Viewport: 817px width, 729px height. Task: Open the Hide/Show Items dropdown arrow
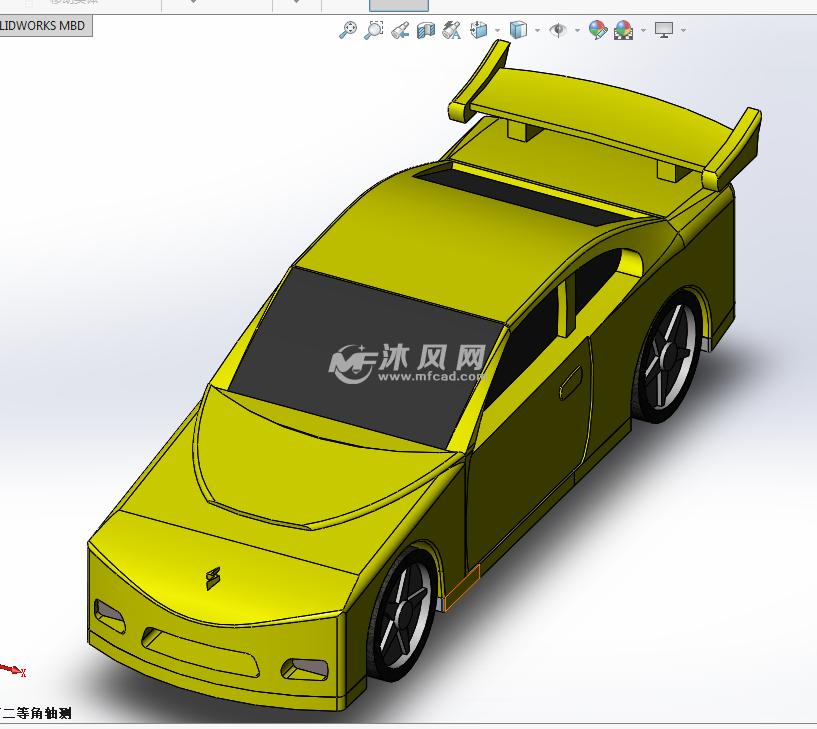pos(577,30)
